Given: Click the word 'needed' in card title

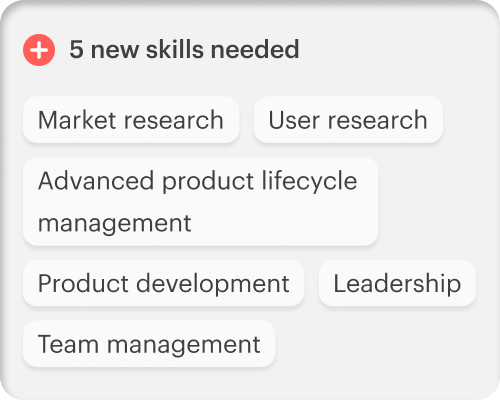Looking at the screenshot, I should 255,49.
